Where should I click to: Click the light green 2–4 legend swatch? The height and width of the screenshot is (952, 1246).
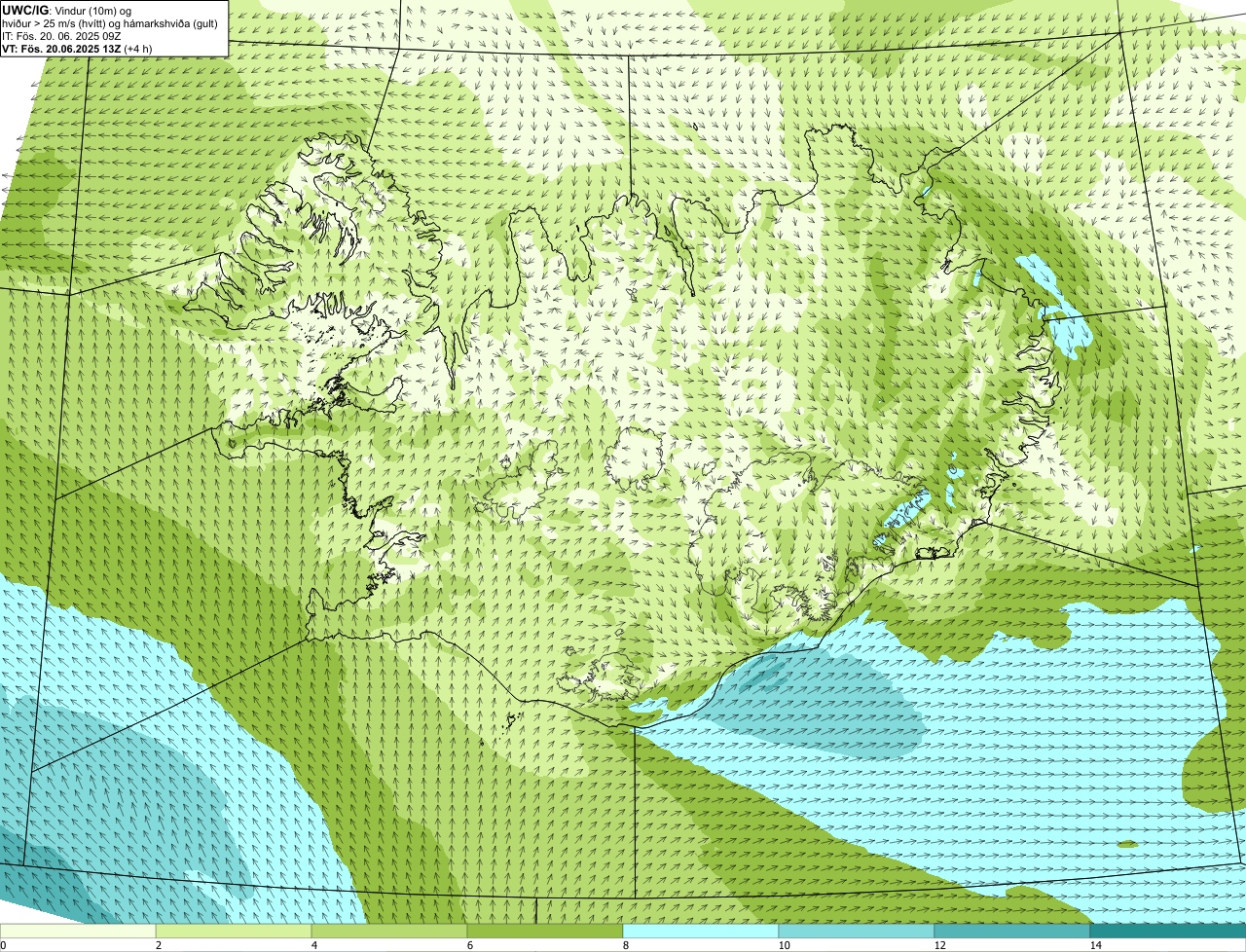(x=234, y=932)
